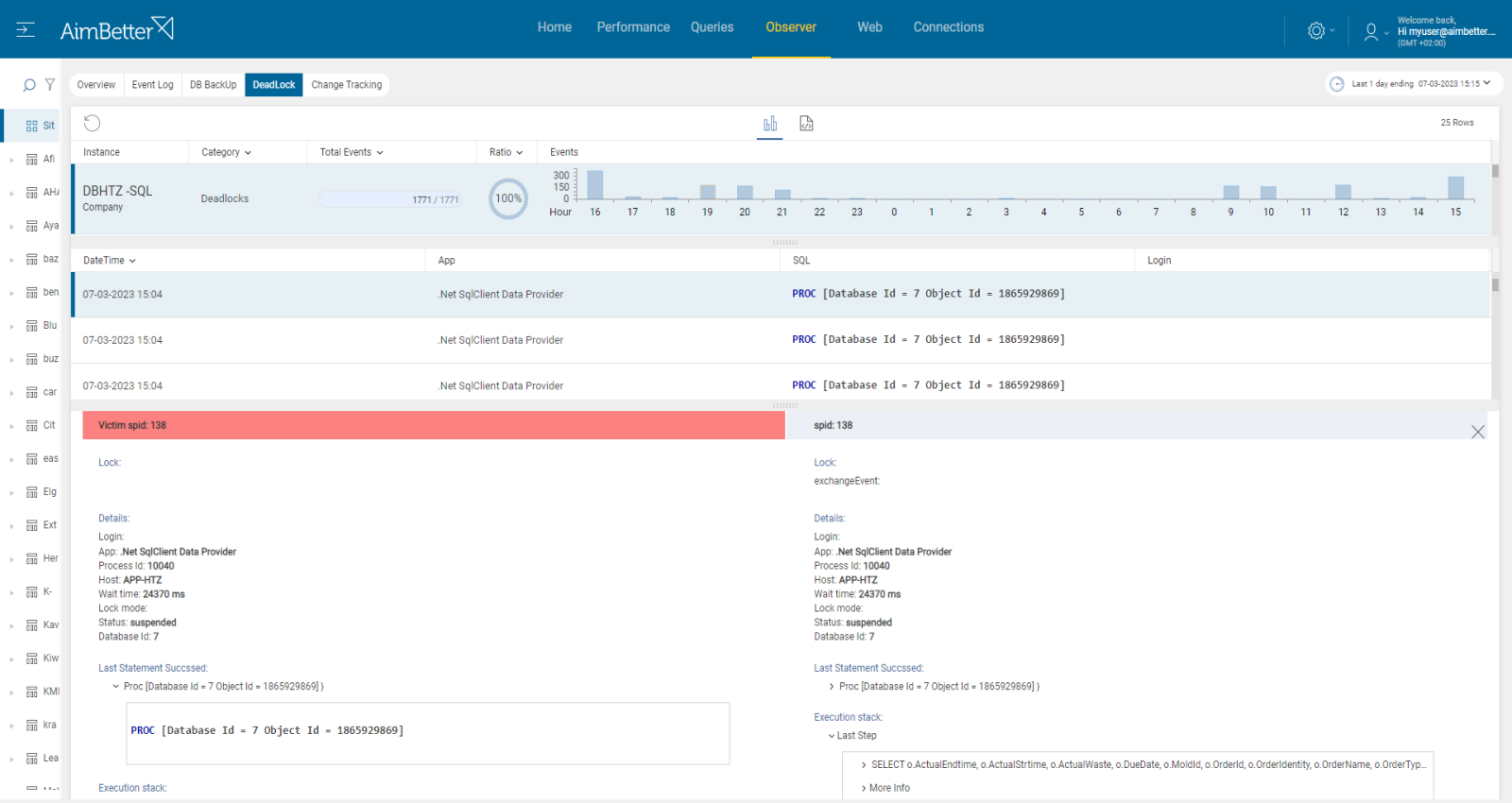Select the Afi server icon
The image size is (1512, 803).
click(x=32, y=160)
